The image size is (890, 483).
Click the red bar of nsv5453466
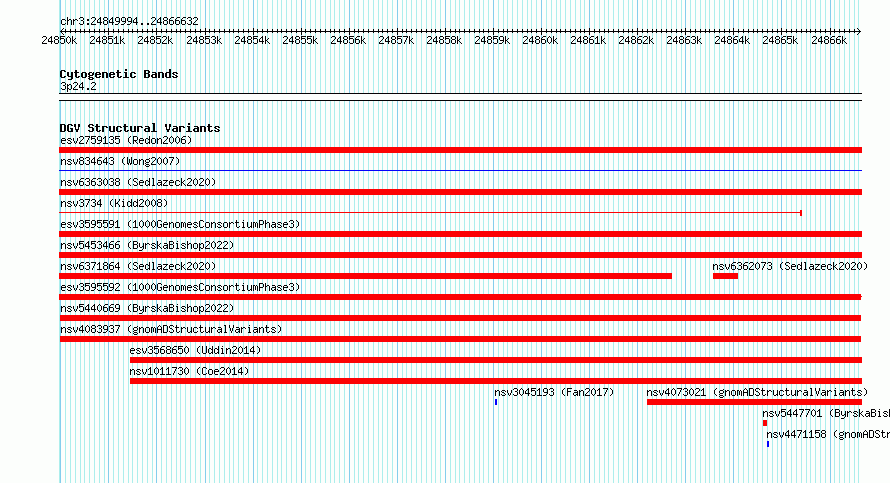coord(460,255)
